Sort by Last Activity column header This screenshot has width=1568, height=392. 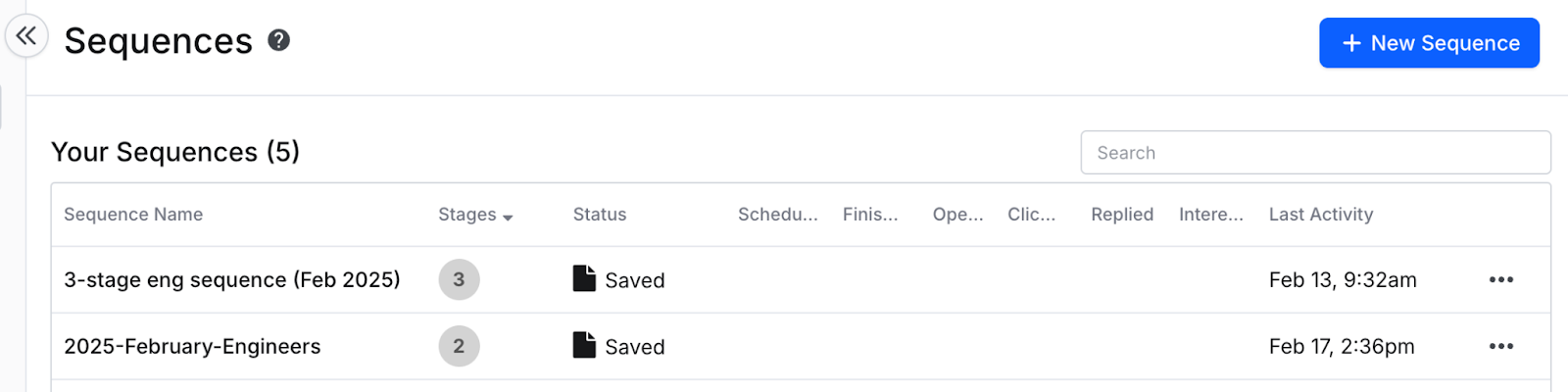tap(1320, 214)
